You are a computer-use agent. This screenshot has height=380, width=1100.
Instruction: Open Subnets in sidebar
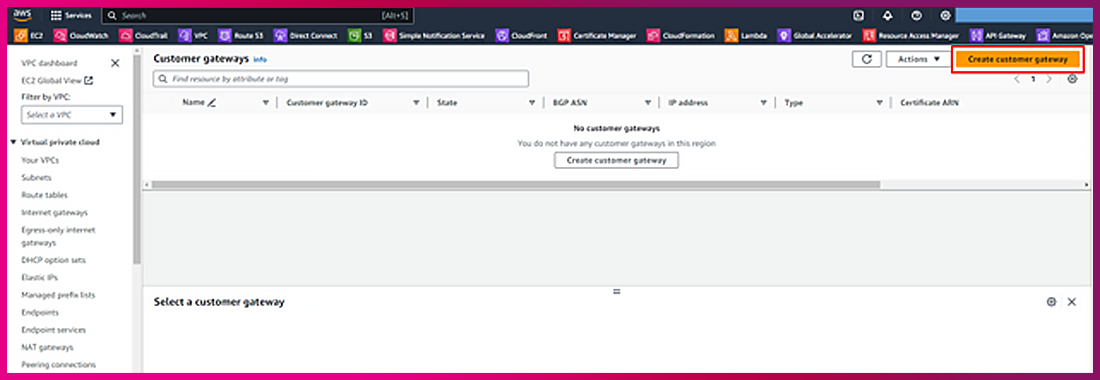pos(36,178)
